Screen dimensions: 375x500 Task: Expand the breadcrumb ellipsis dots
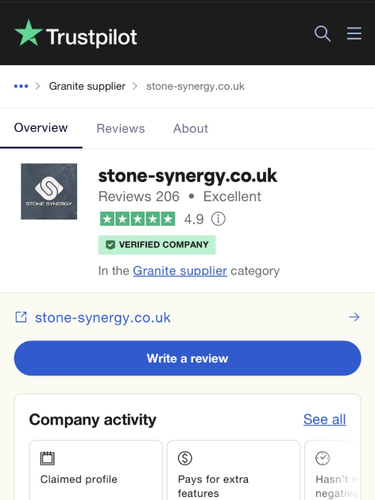[x=21, y=86]
